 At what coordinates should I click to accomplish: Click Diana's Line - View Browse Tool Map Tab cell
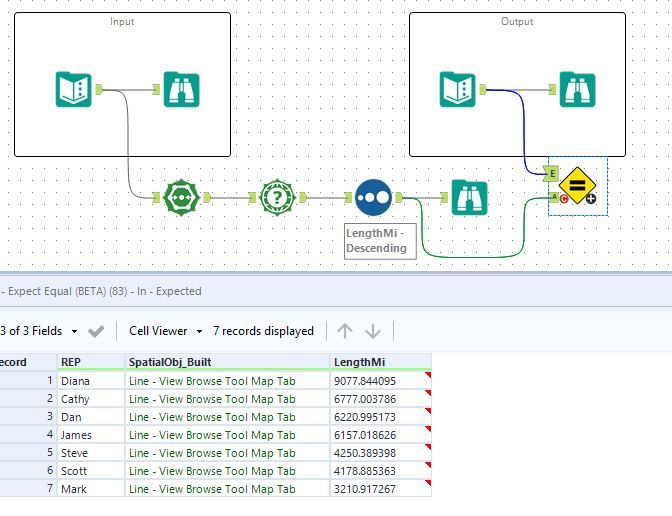coord(227,381)
